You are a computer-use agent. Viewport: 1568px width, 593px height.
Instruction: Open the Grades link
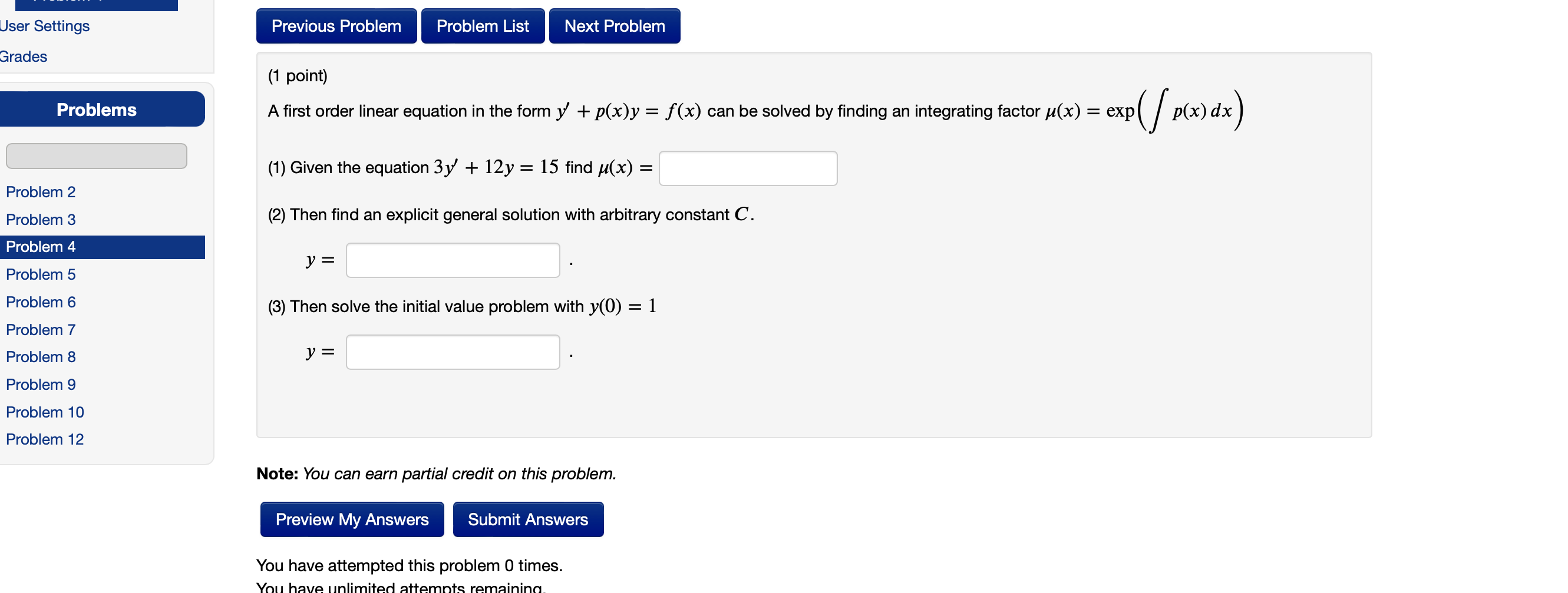click(23, 57)
